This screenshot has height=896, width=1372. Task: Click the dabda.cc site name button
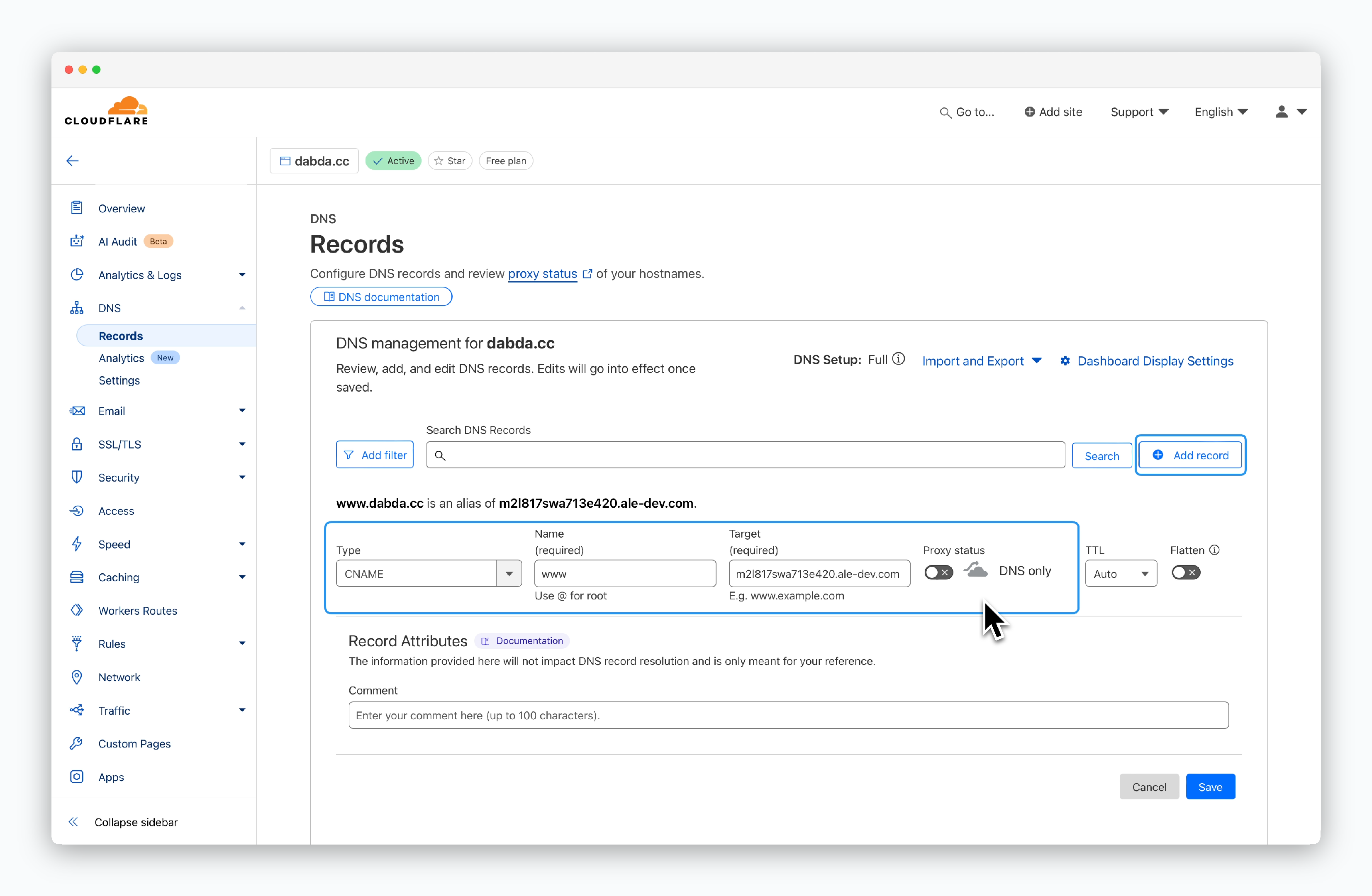(314, 161)
